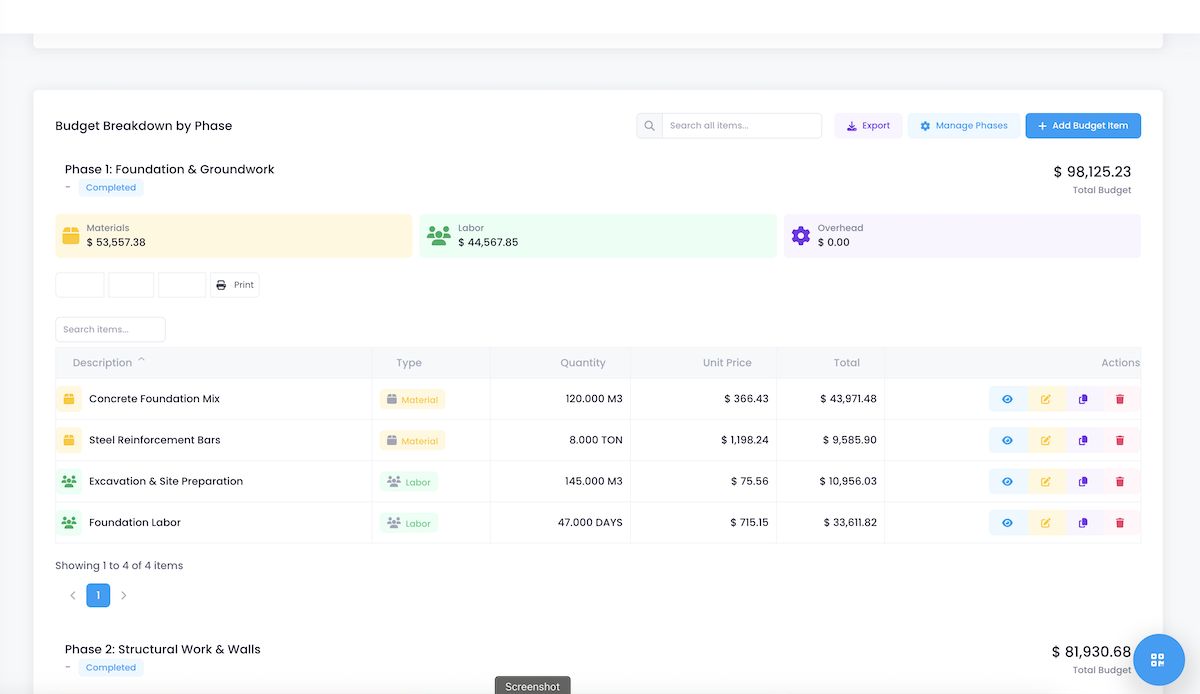The width and height of the screenshot is (1200, 694).
Task: Select page 1 in pagination
Action: [x=98, y=596]
